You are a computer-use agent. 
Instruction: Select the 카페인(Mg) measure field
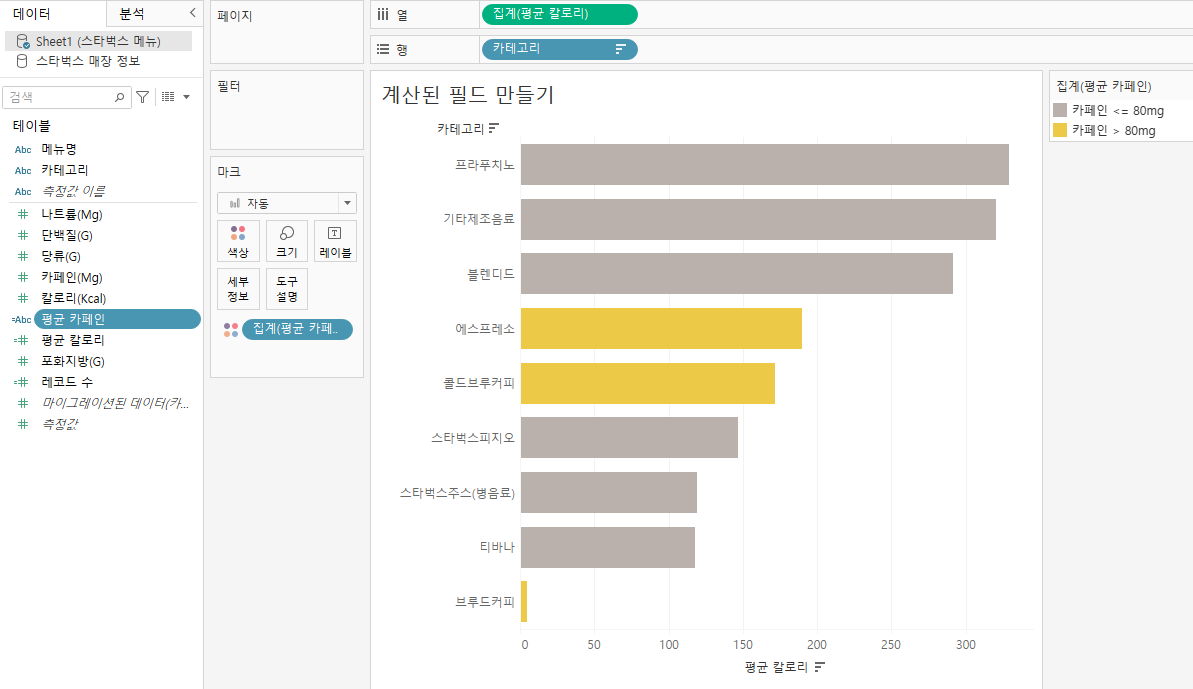tap(72, 278)
